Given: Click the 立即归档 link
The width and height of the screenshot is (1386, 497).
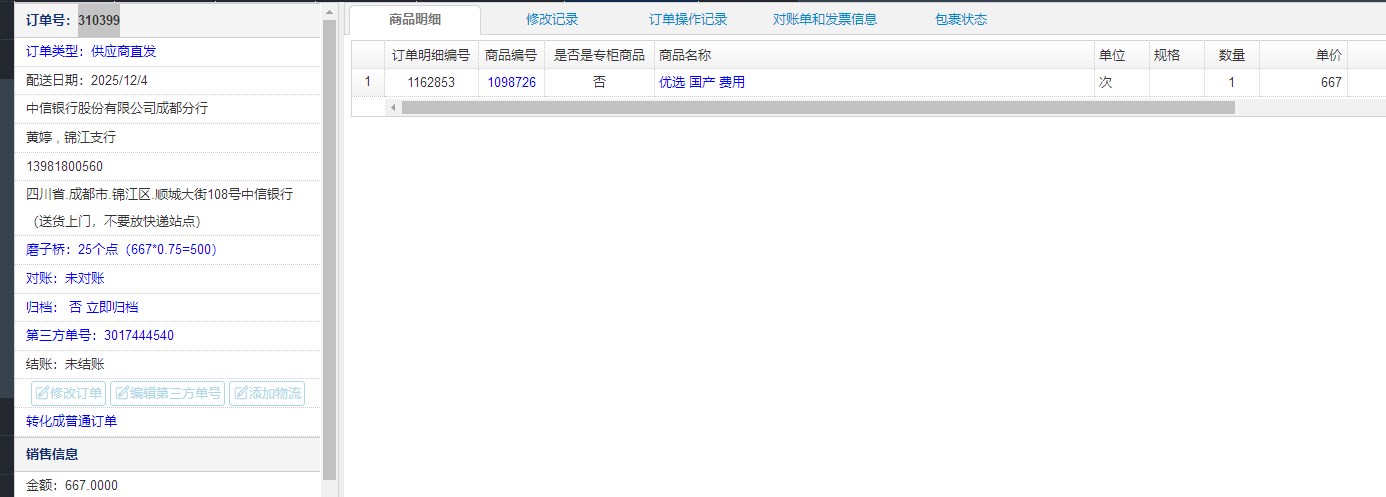Looking at the screenshot, I should (112, 307).
